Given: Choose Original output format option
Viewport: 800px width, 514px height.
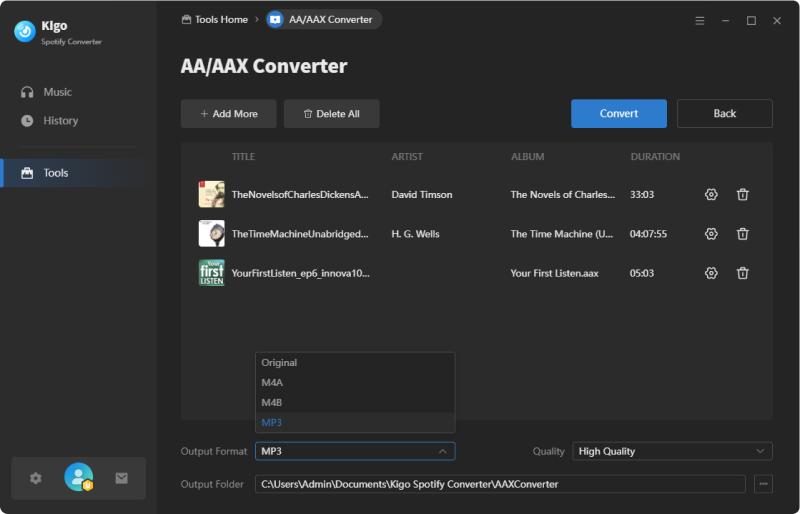Looking at the screenshot, I should (355, 362).
